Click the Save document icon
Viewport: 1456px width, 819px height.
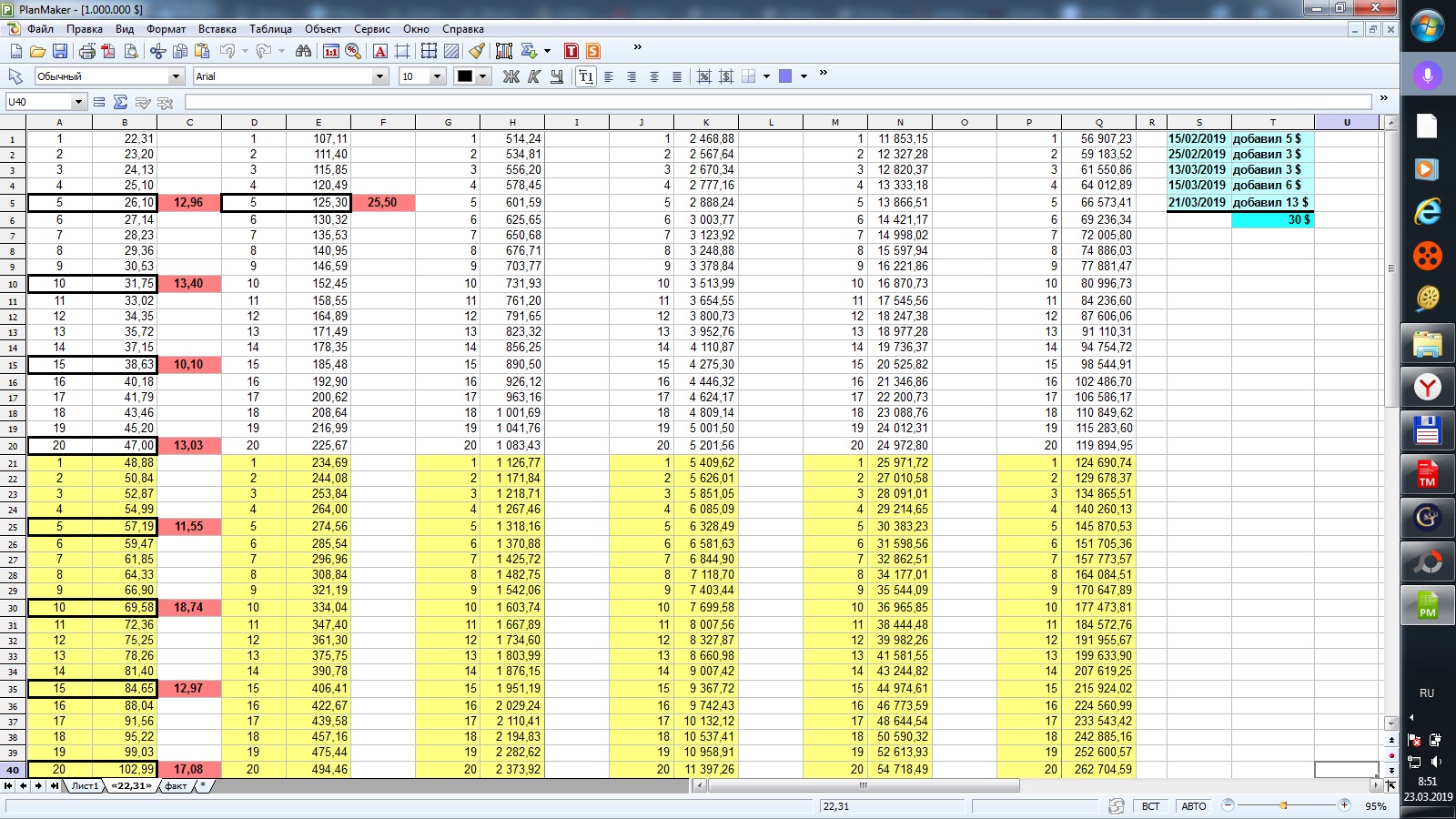tap(60, 51)
